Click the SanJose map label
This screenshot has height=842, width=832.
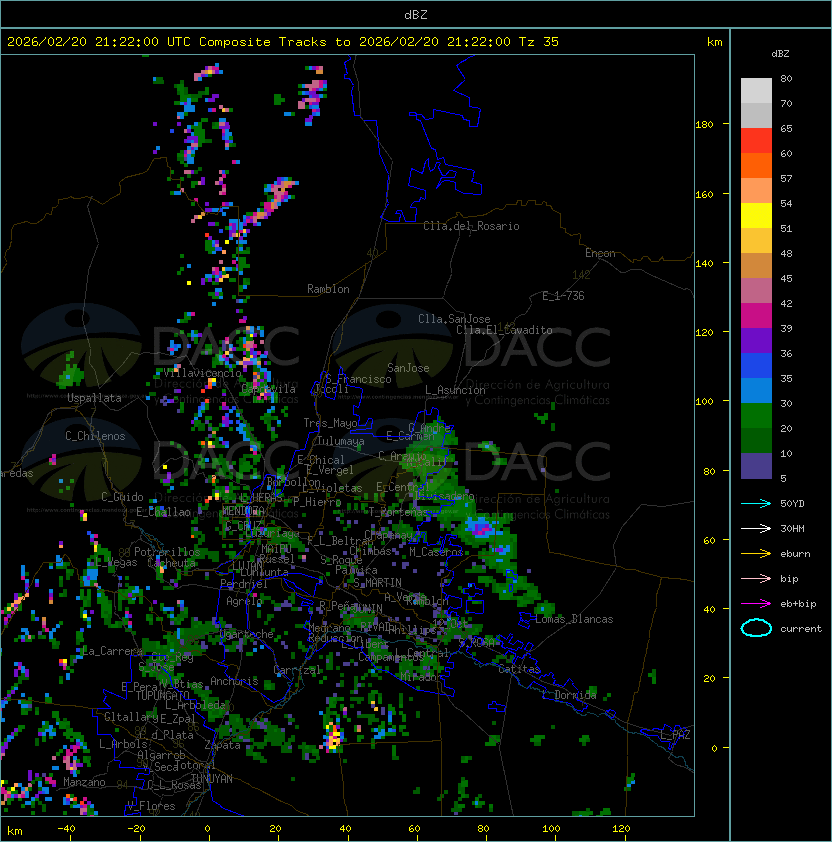coord(408,368)
